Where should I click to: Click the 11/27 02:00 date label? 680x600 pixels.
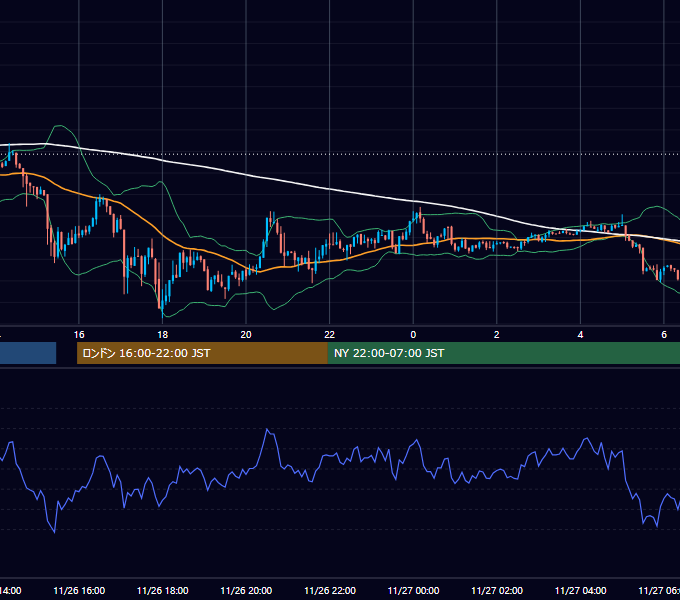tap(497, 591)
